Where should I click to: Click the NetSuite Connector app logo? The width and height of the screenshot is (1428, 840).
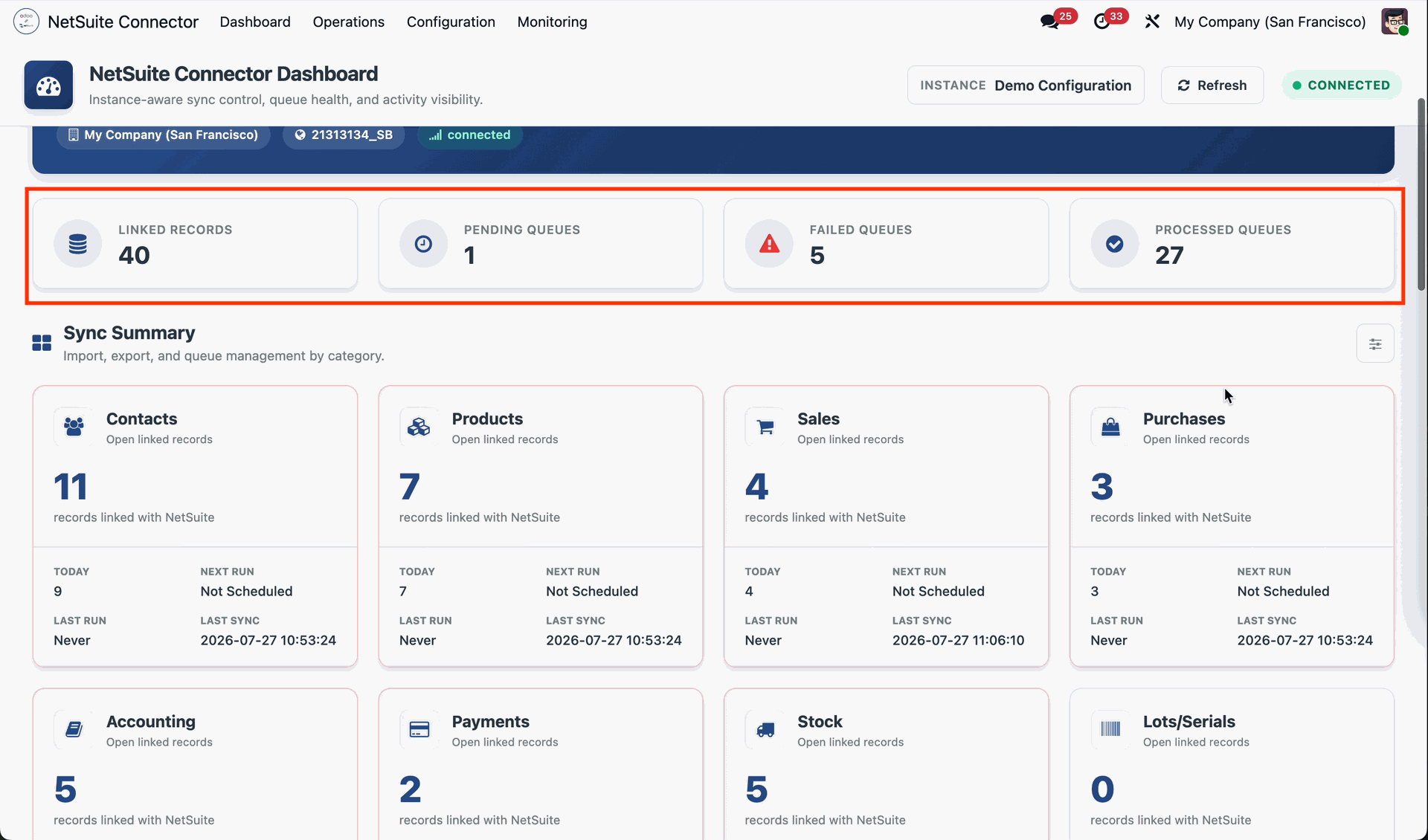(x=26, y=22)
